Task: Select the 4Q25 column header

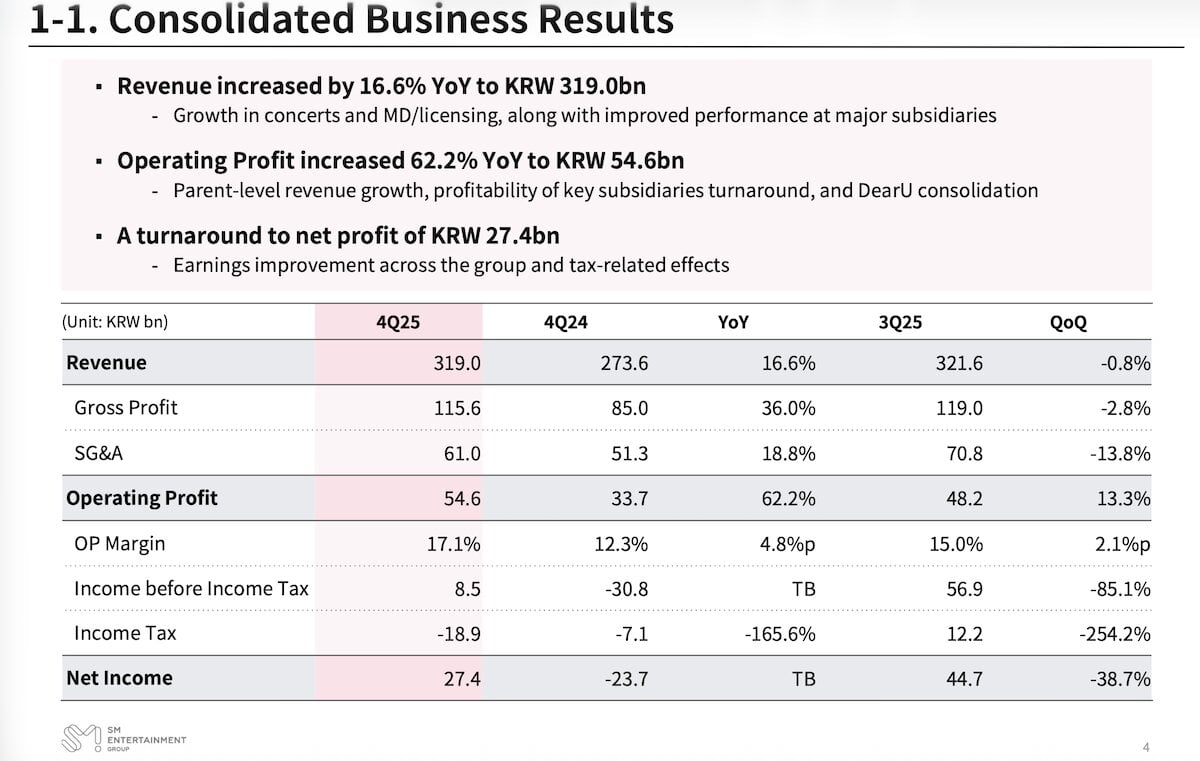Action: [x=397, y=322]
